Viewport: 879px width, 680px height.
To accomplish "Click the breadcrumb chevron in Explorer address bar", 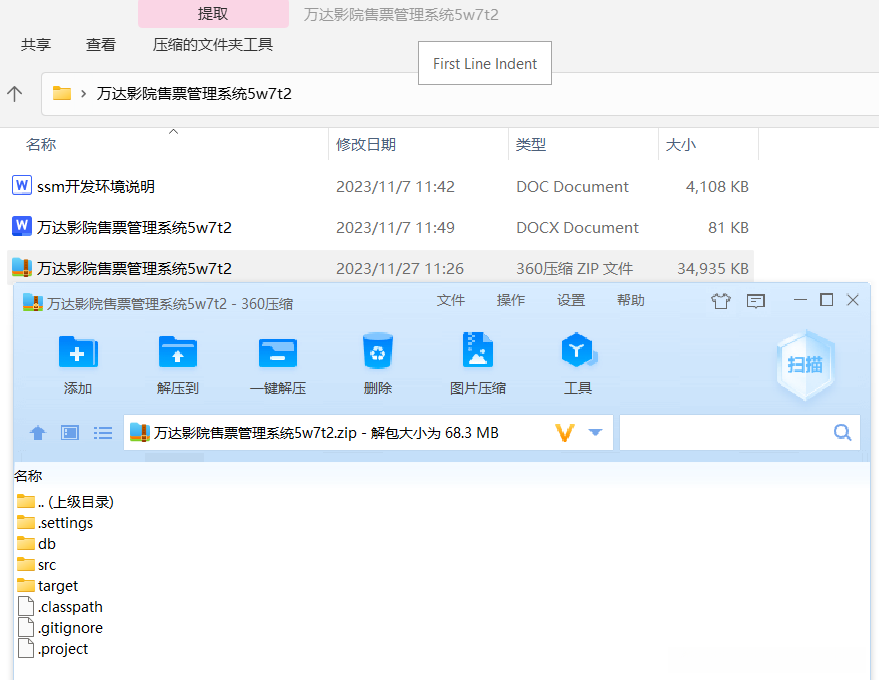I will click(84, 93).
